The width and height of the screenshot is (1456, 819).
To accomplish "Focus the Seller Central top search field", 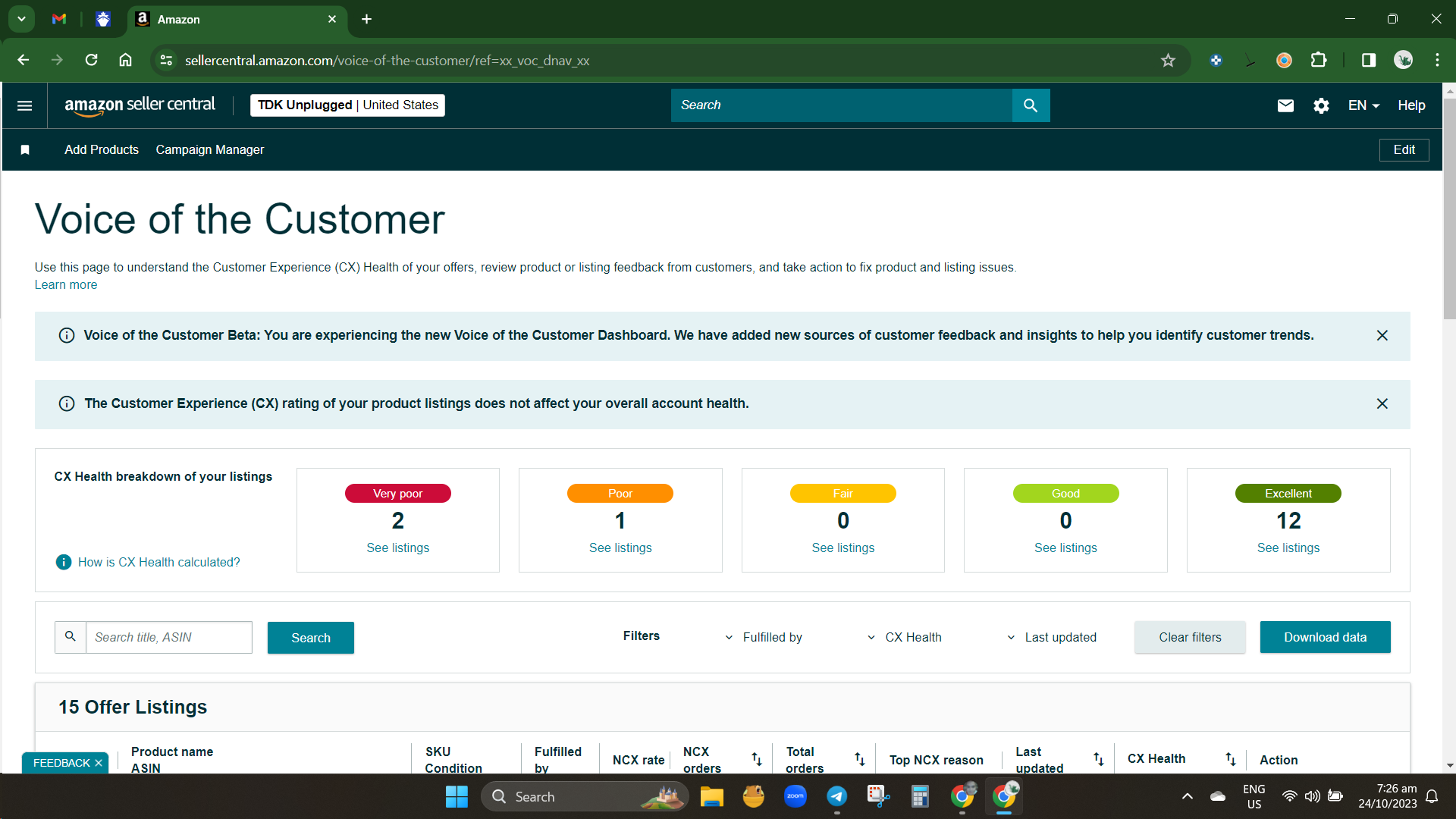I will pos(842,105).
